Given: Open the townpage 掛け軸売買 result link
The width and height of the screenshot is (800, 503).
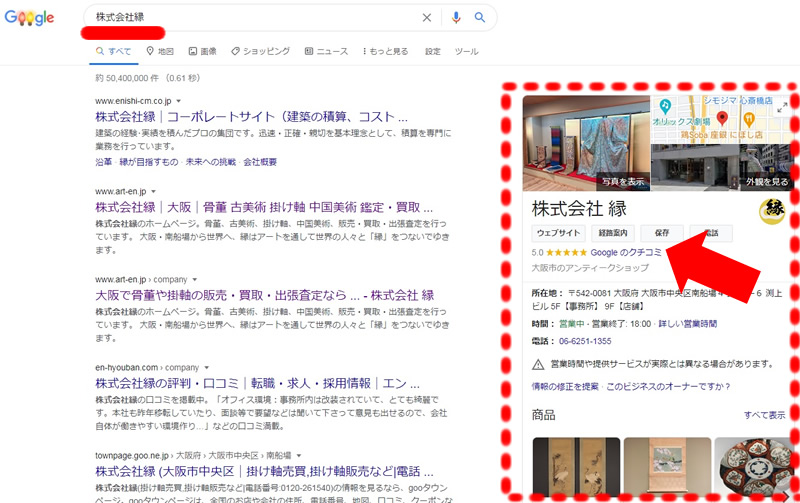Looking at the screenshot, I should (x=264, y=471).
